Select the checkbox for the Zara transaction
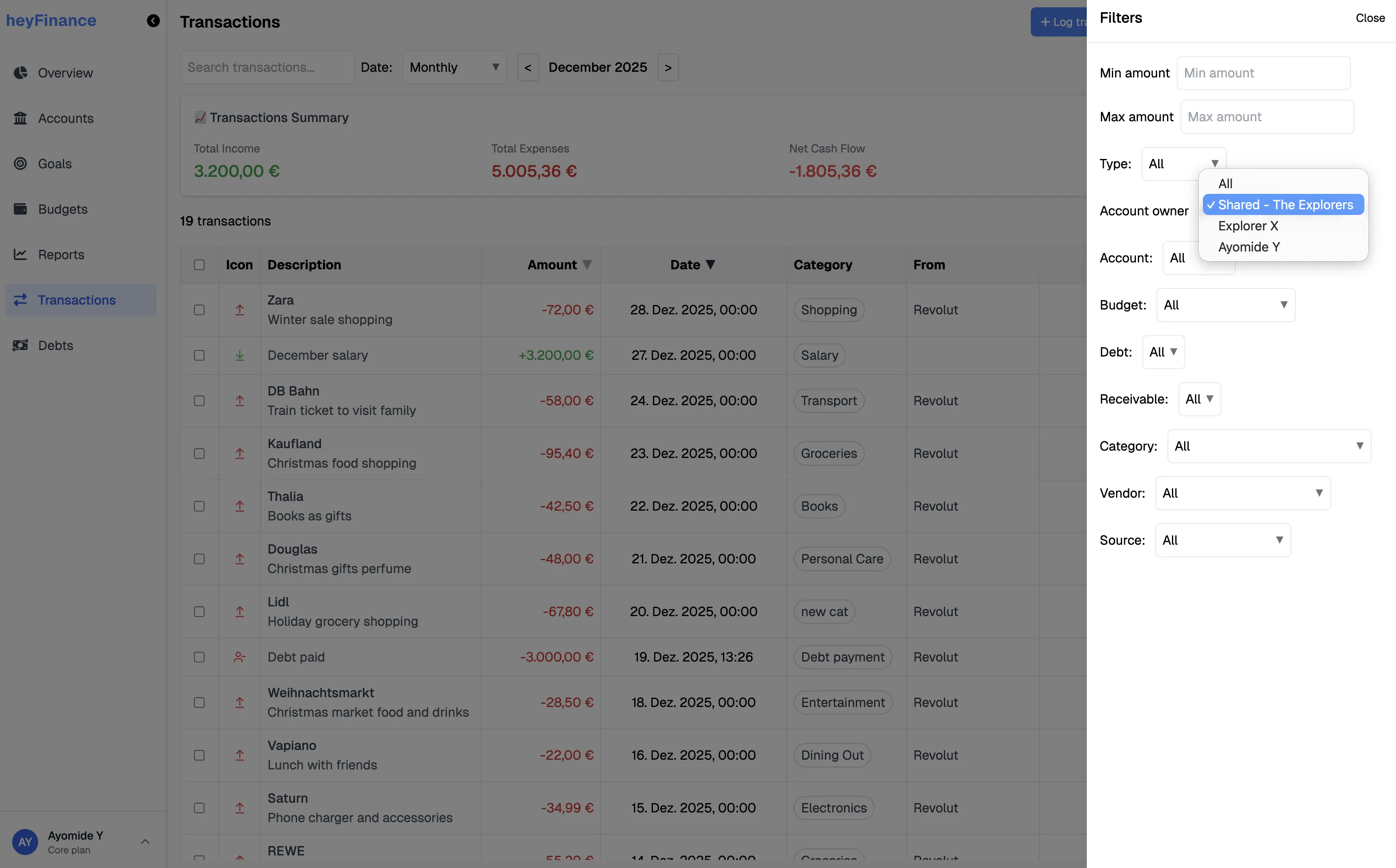The height and width of the screenshot is (868, 1396). [x=199, y=309]
